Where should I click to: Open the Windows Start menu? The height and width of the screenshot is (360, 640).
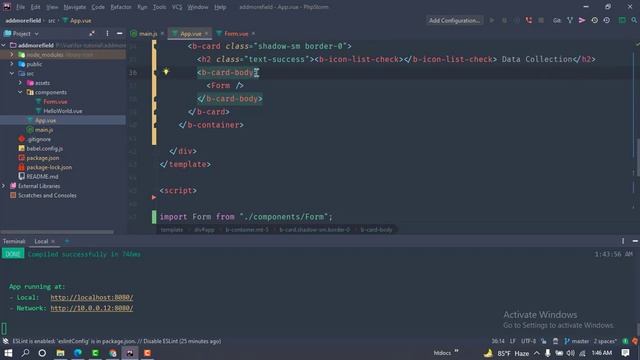pyautogui.click(x=8, y=353)
